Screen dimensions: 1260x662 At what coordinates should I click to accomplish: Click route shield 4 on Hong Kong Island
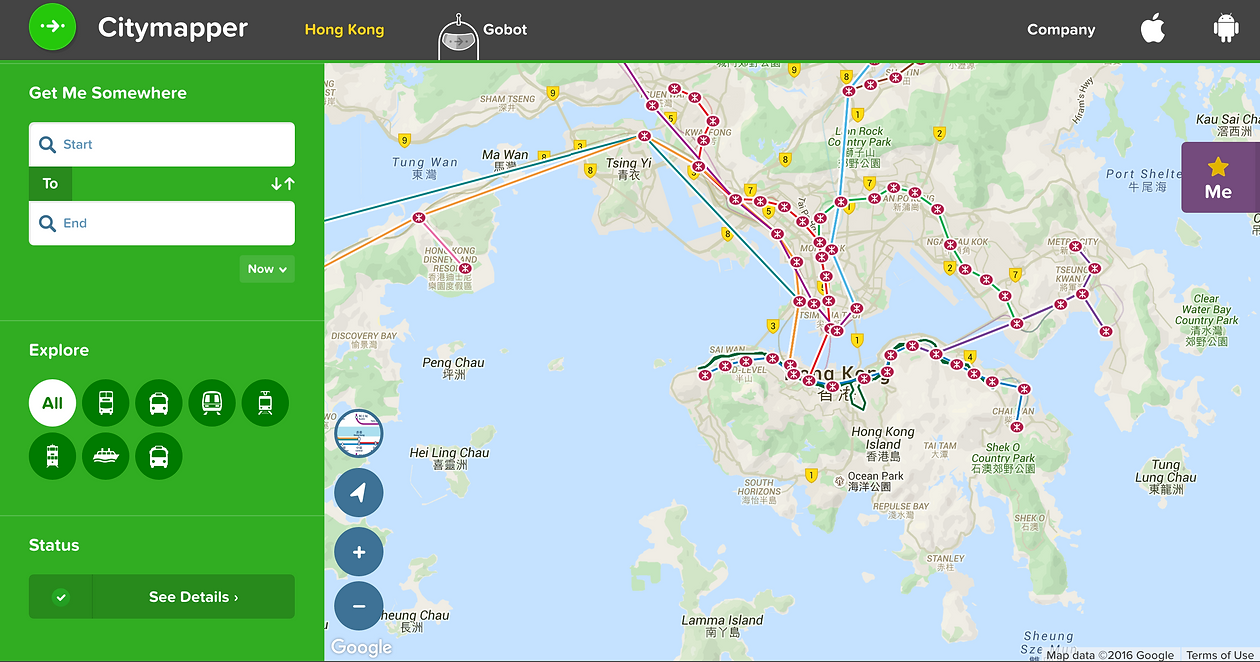pos(969,357)
